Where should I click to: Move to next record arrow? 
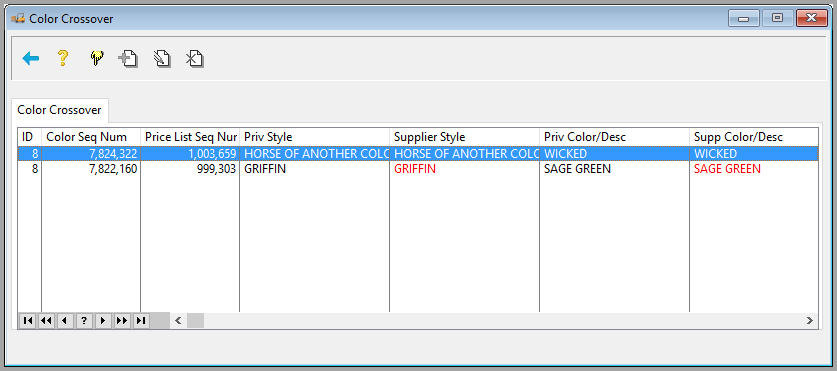(x=103, y=320)
